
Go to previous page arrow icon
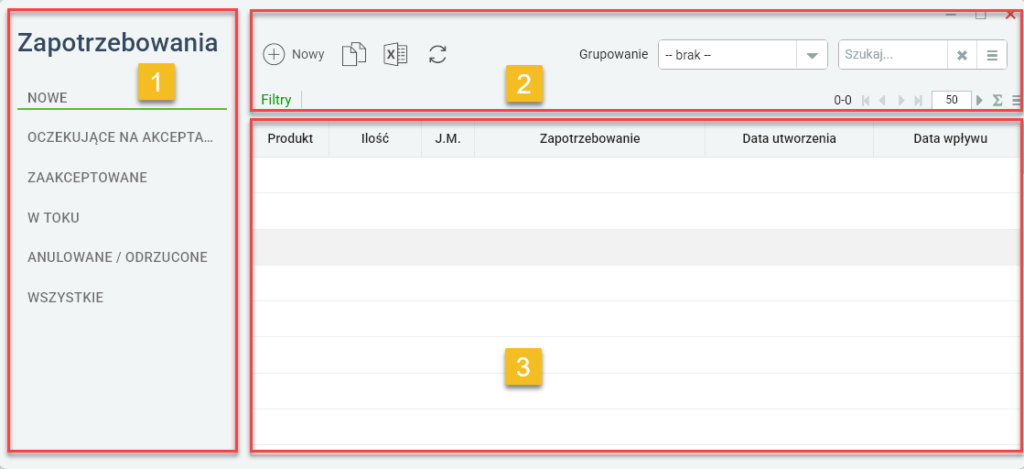[x=882, y=101]
